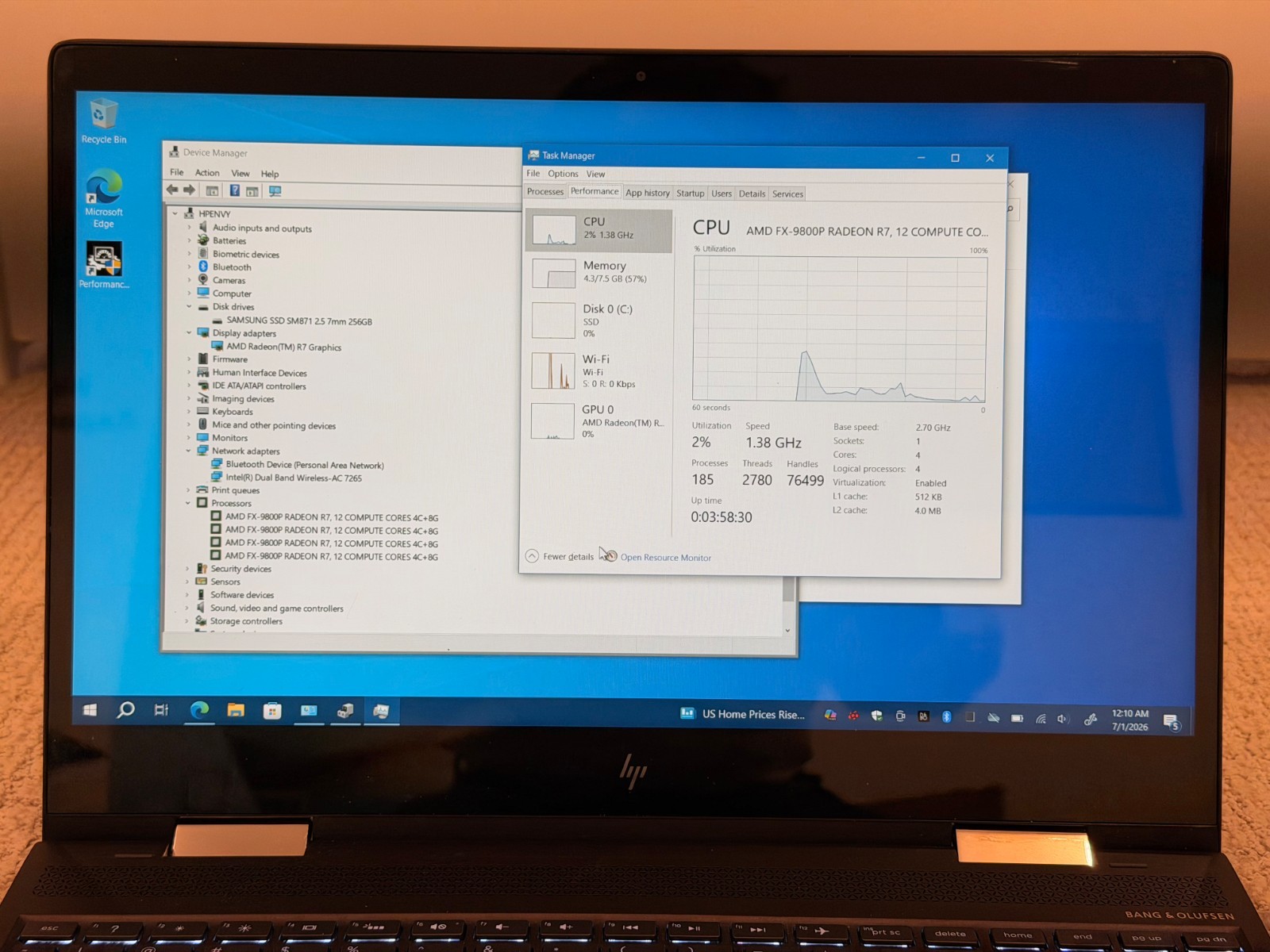Click Bluetooth icon in system tray

click(x=946, y=716)
